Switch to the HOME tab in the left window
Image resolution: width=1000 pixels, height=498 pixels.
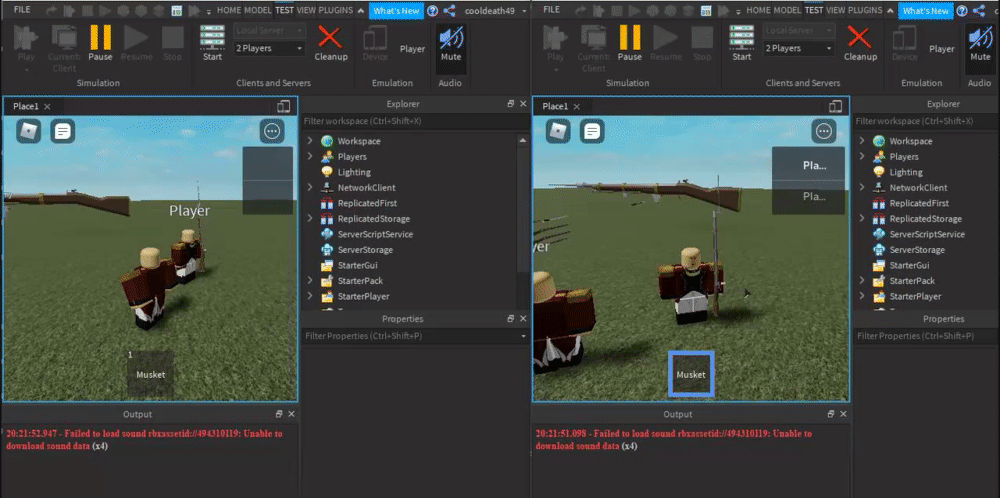229,10
